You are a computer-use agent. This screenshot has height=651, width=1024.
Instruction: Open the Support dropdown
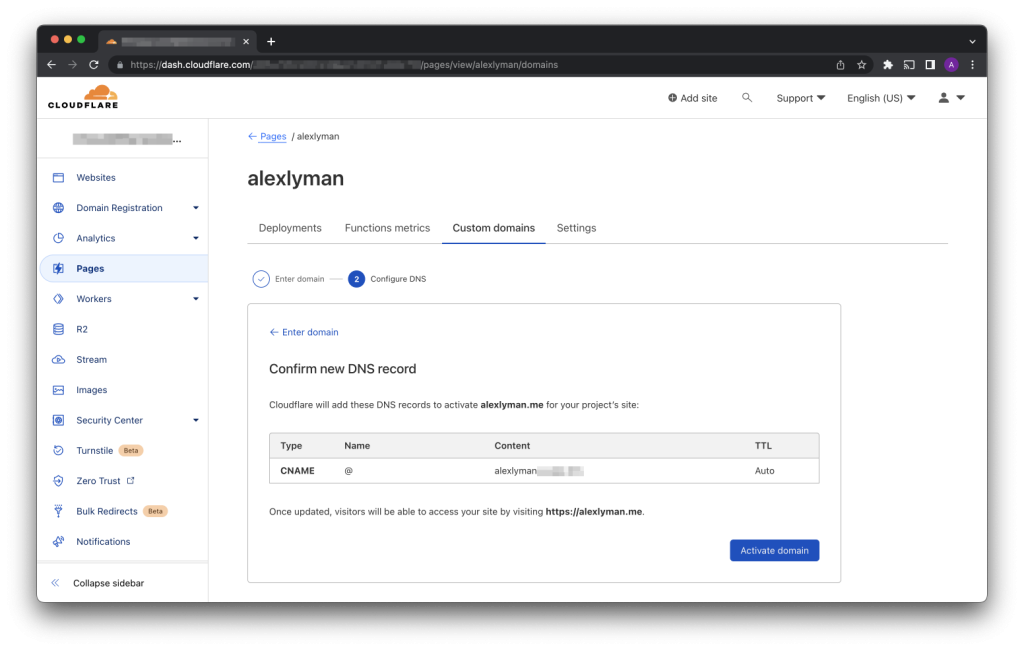click(800, 98)
